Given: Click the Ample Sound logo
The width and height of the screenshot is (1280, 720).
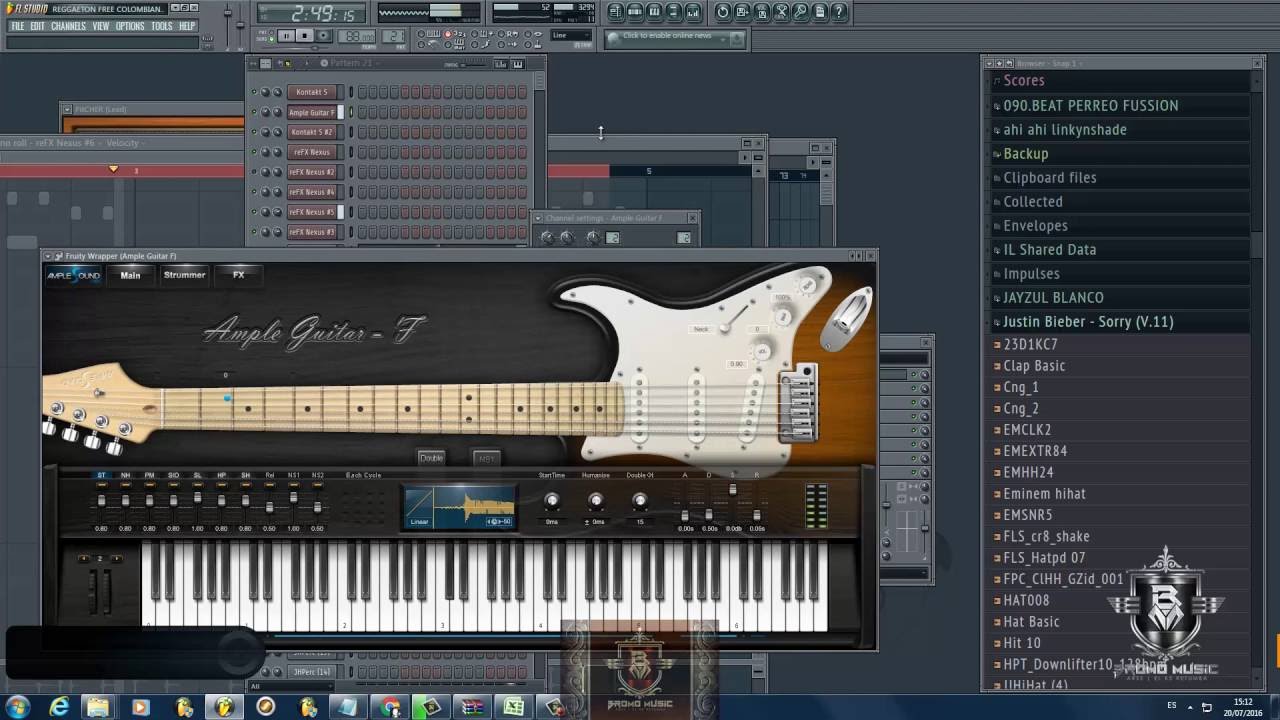Looking at the screenshot, I should (x=75, y=275).
